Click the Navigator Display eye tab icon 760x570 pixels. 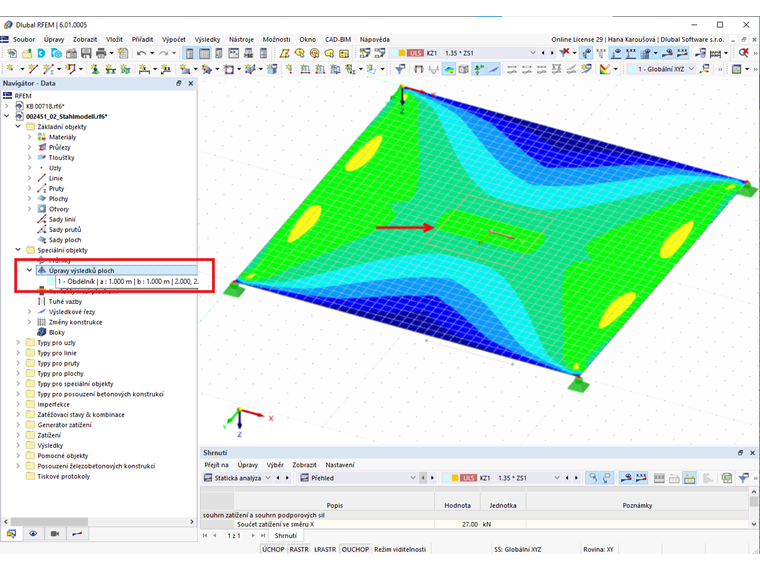click(x=33, y=534)
